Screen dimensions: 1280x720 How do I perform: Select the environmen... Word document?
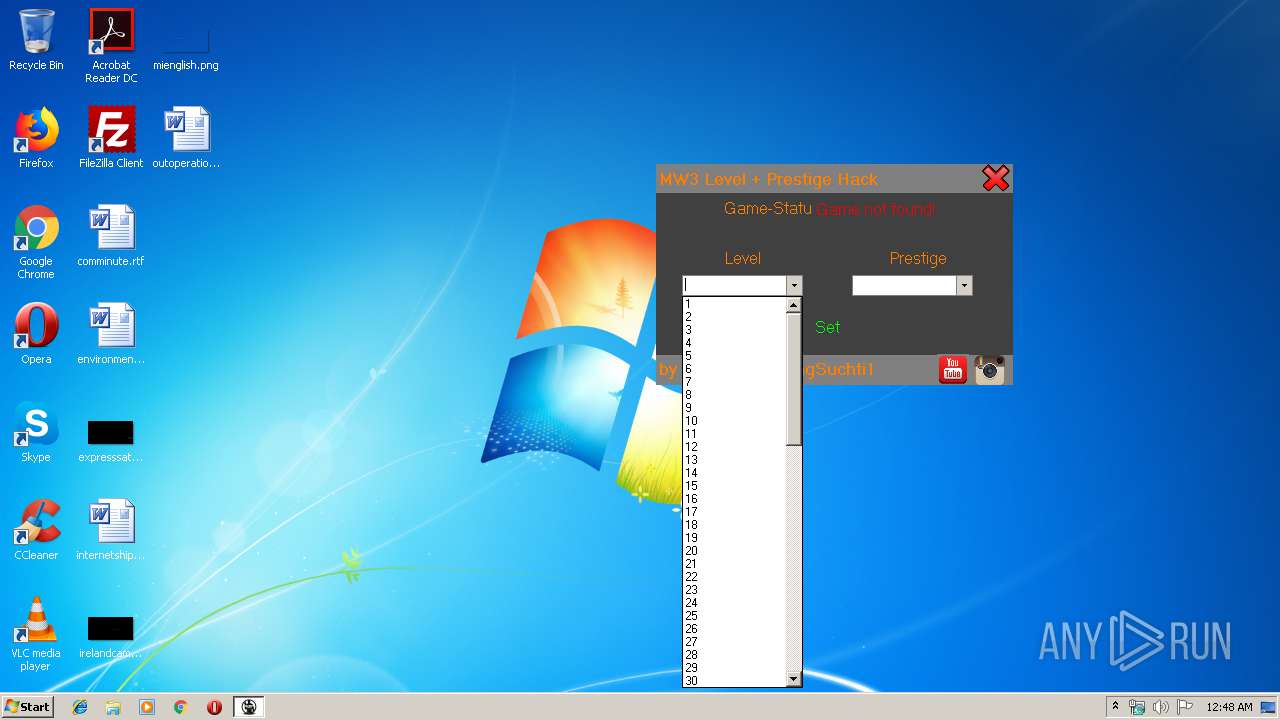[x=111, y=334]
